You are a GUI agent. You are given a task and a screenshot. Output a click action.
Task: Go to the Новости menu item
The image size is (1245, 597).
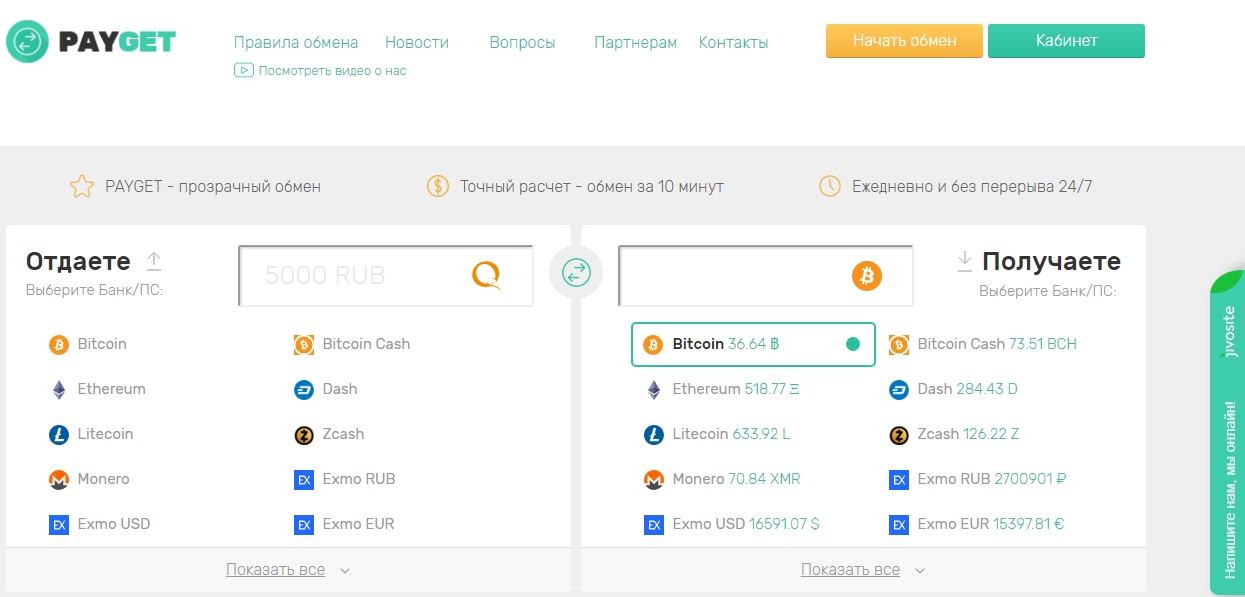point(416,42)
